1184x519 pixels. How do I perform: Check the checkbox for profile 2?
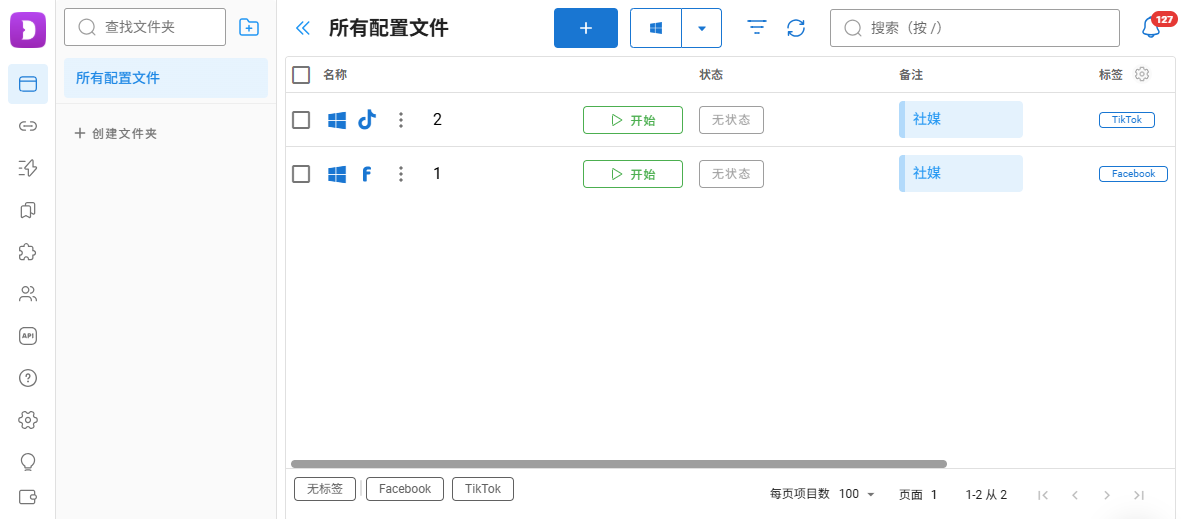tap(301, 119)
